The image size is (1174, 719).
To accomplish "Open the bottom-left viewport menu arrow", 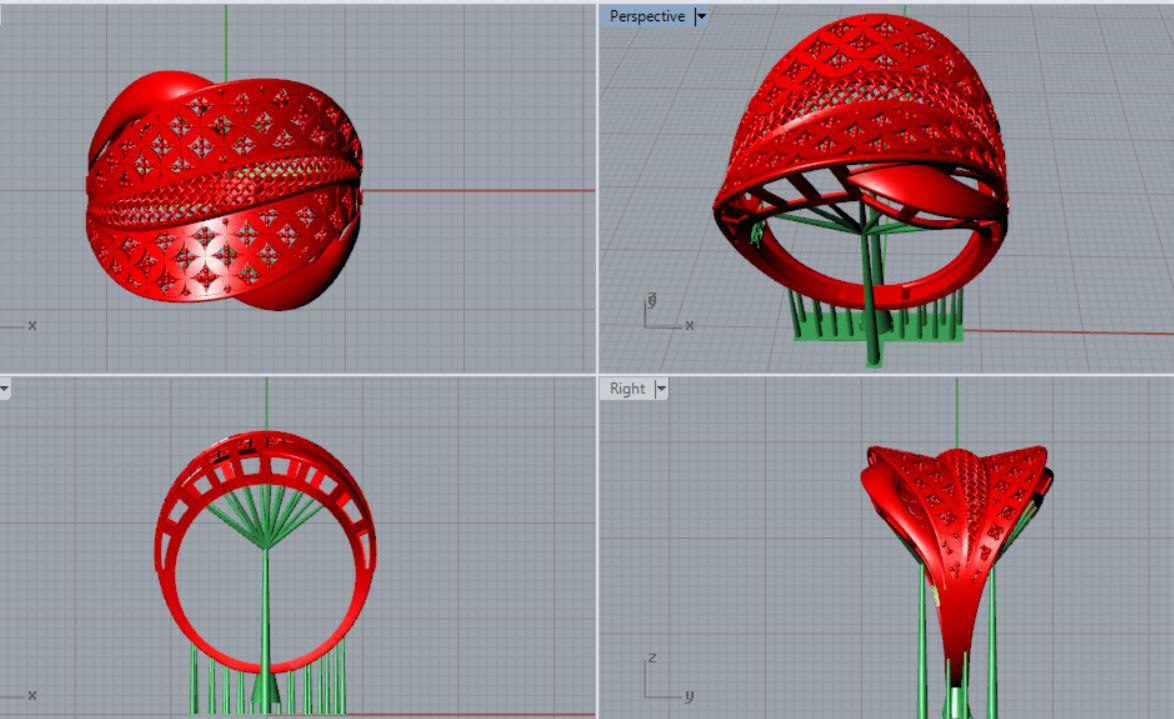I will (x=4, y=389).
